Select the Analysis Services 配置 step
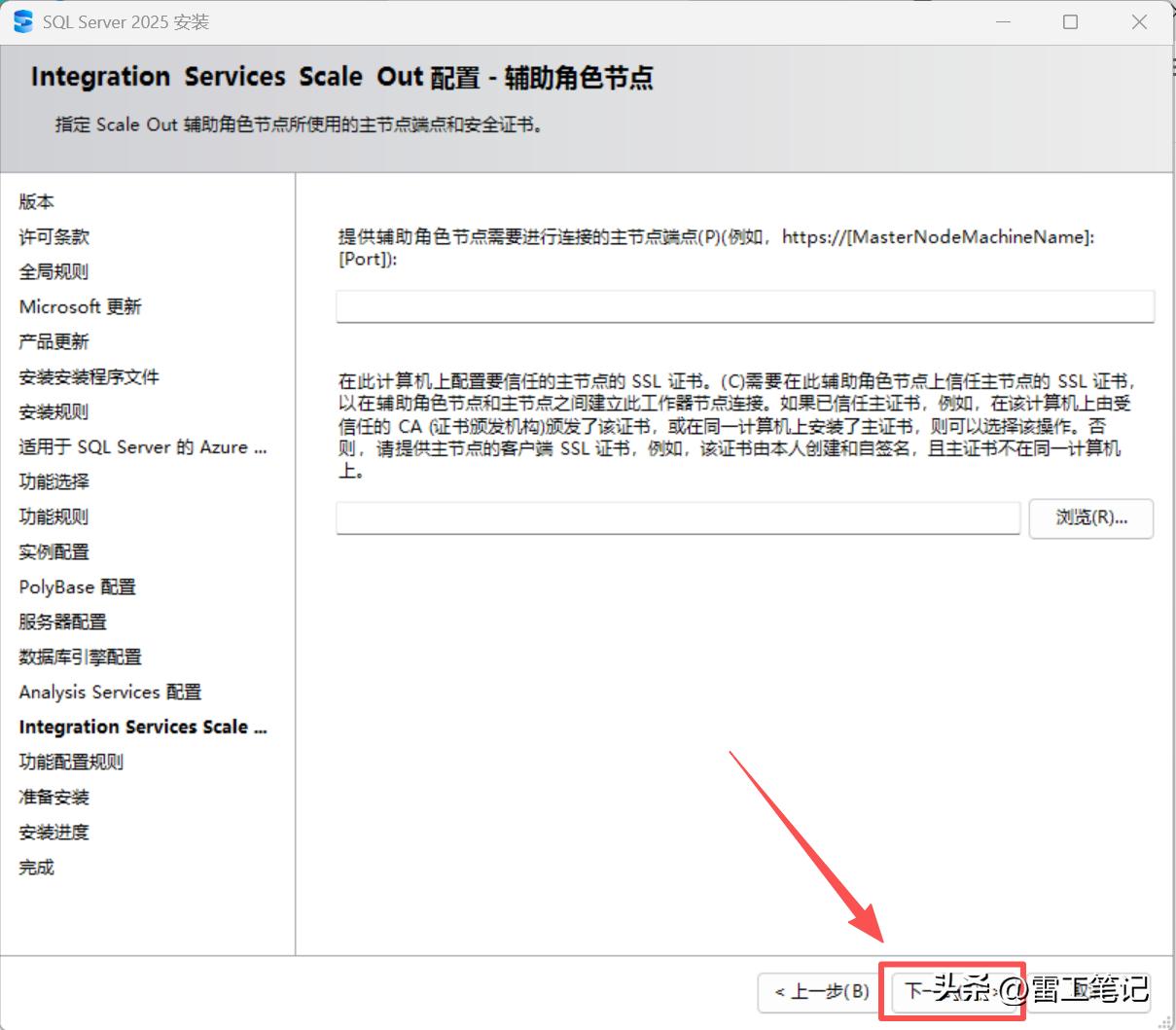Viewport: 1176px width, 1030px height. pyautogui.click(x=111, y=692)
